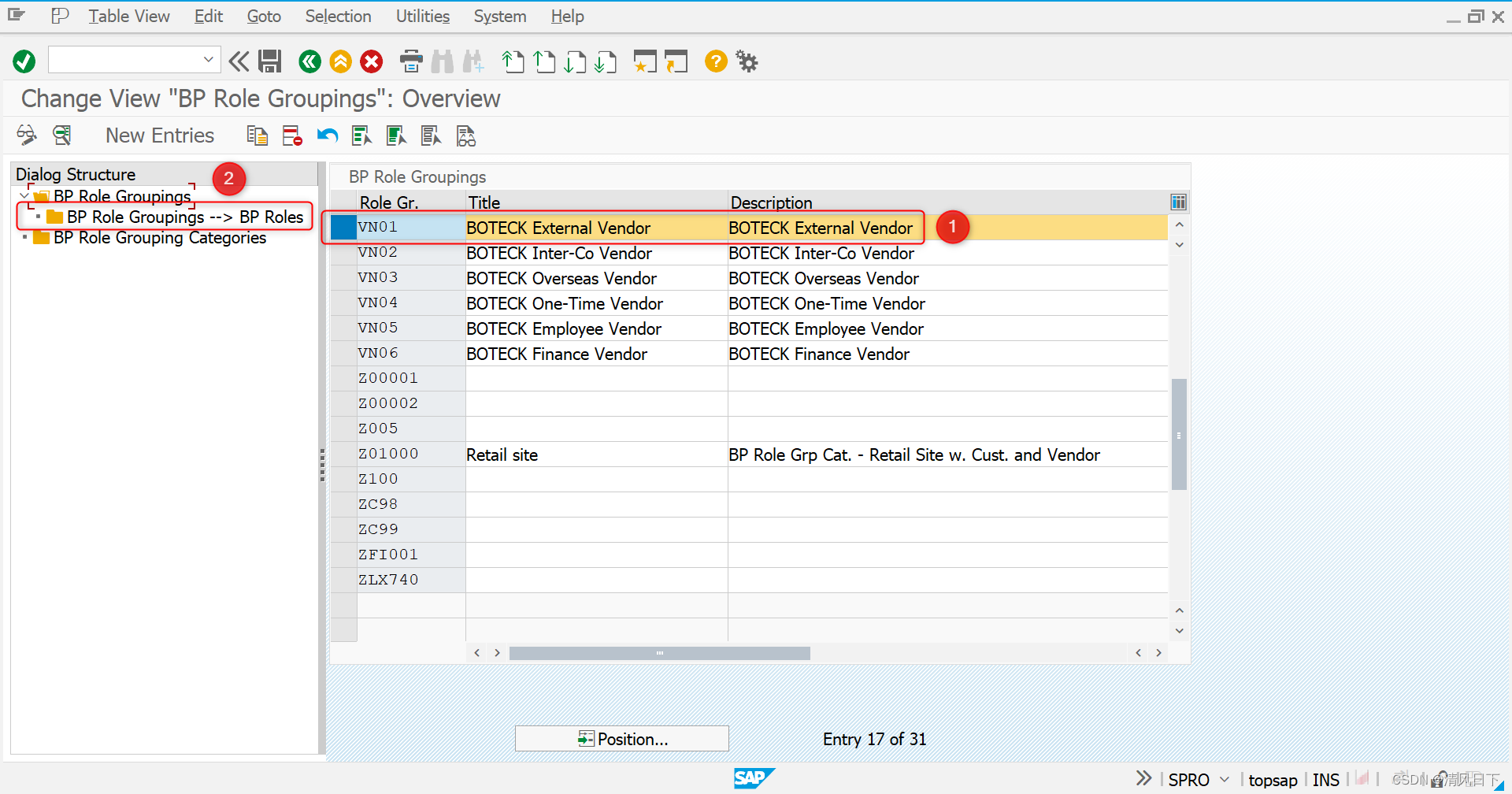Click the Select Block icon
This screenshot has height=794, width=1512.
[x=396, y=135]
